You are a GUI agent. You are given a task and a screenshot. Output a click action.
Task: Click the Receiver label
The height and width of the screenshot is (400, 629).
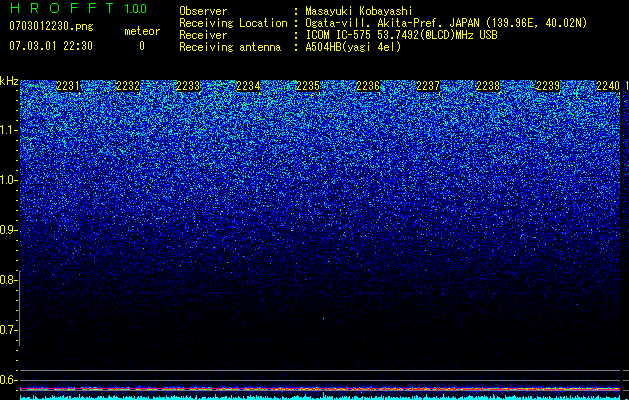tap(203, 35)
